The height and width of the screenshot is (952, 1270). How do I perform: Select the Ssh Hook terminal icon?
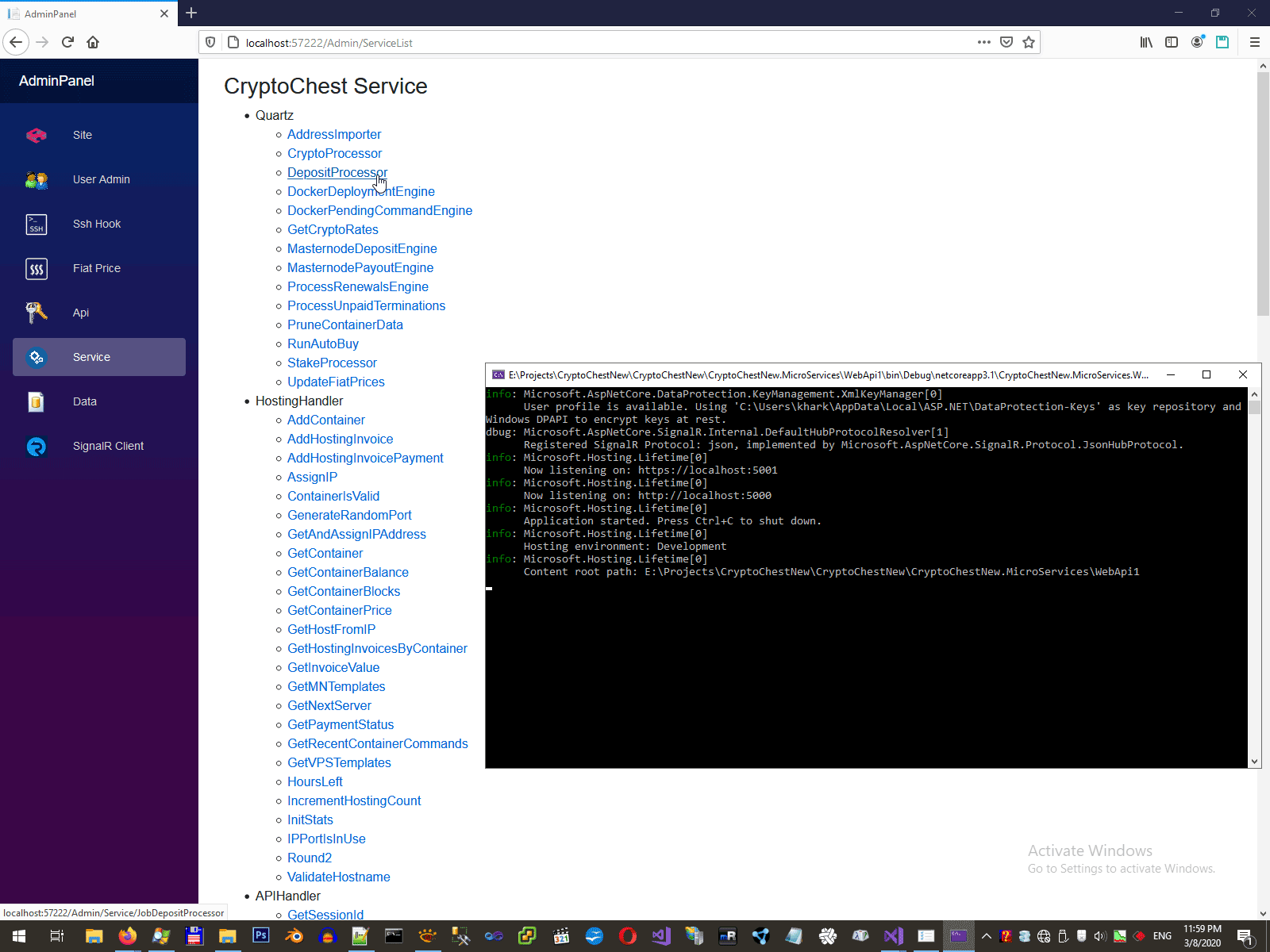tap(37, 225)
